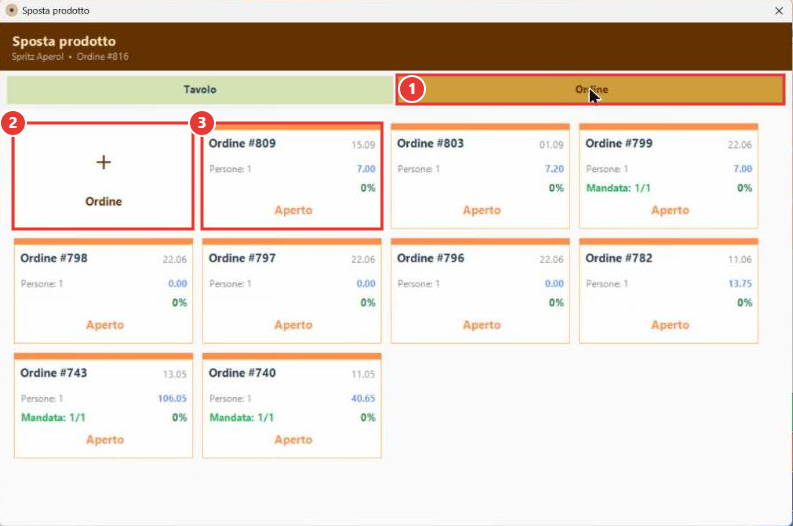Open order card Ordine #797

292,291
